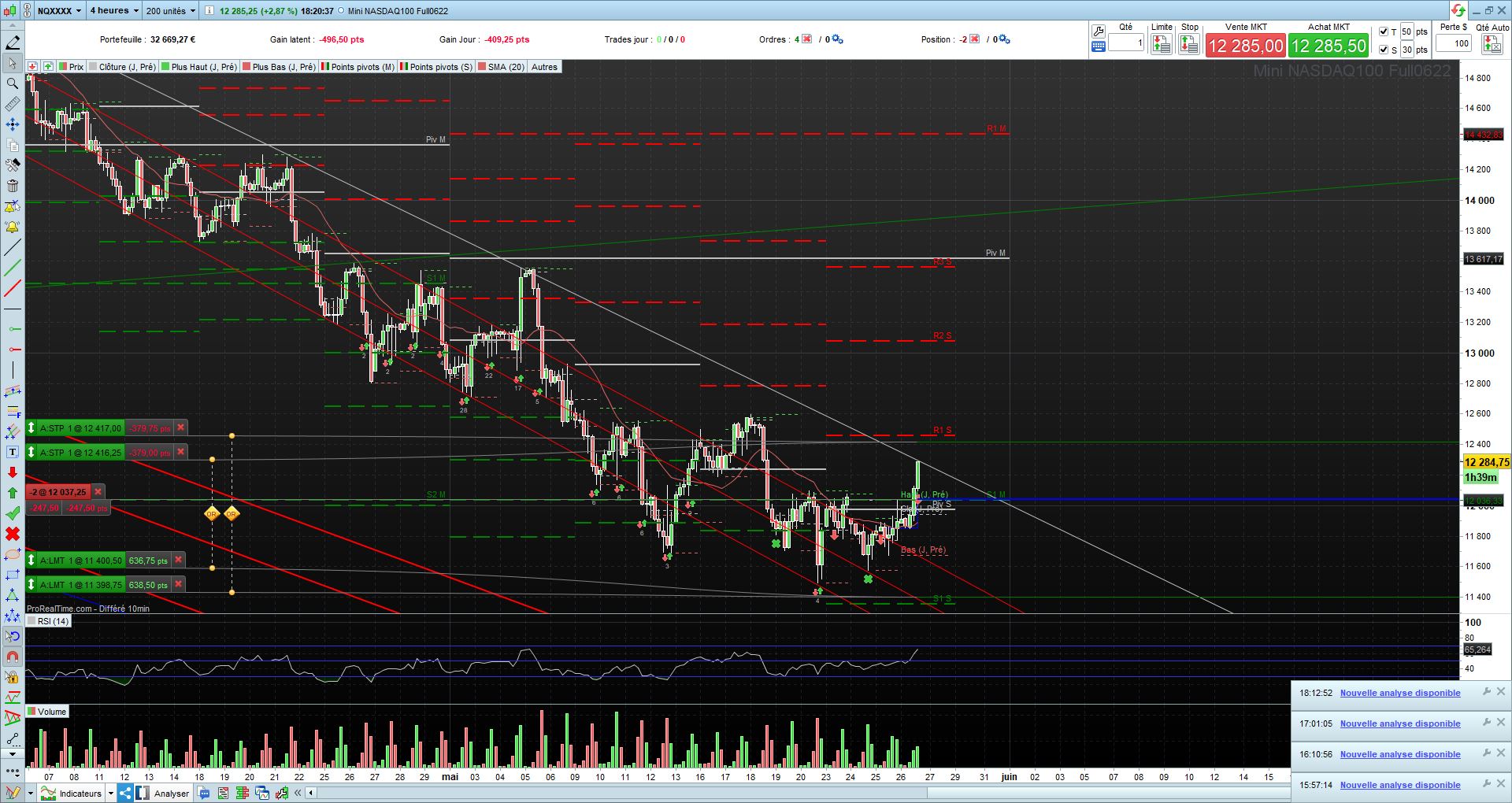The width and height of the screenshot is (1512, 803).
Task: Select the red line drawing tool
Action: click(x=13, y=289)
